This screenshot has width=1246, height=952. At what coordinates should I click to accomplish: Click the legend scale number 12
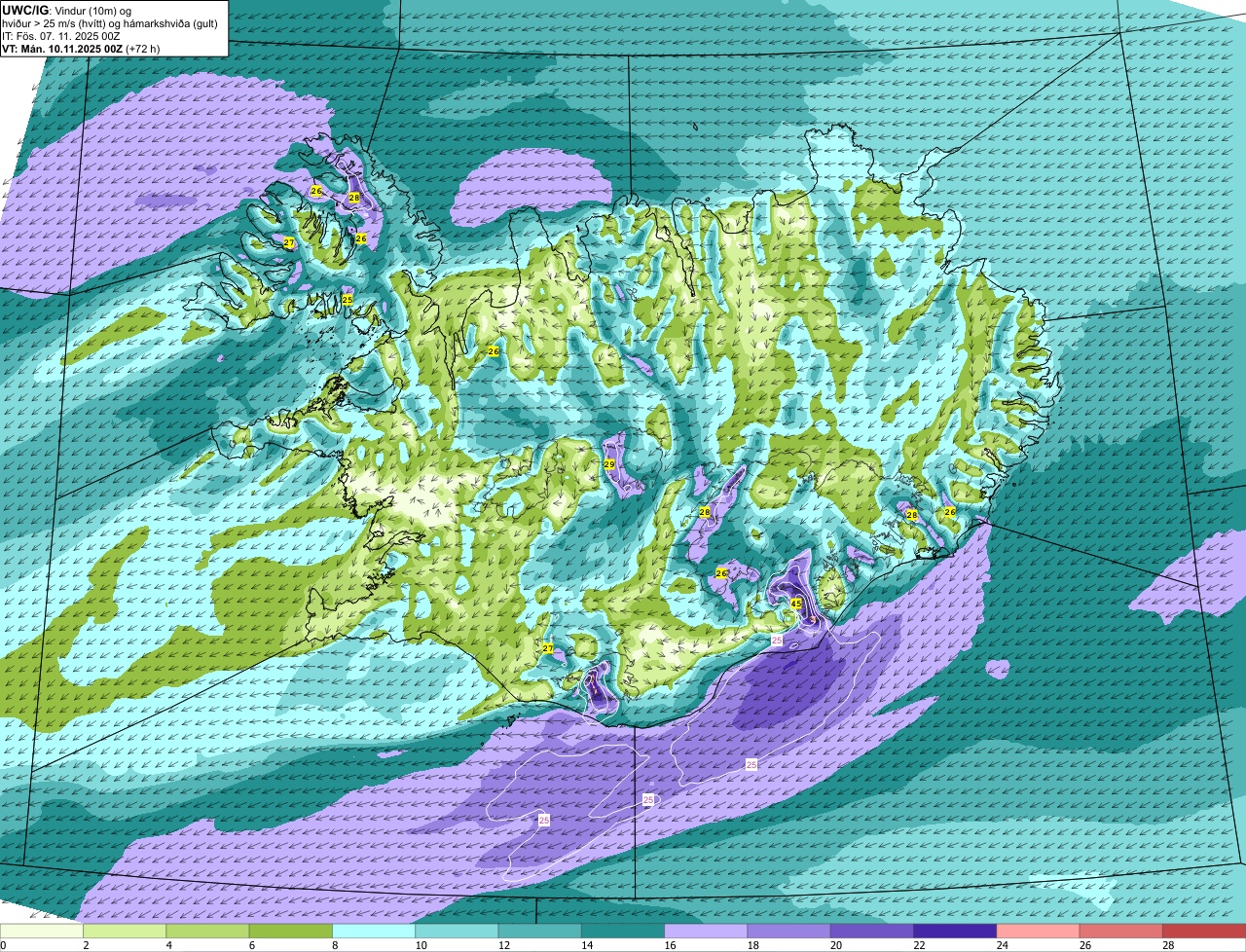point(503,945)
